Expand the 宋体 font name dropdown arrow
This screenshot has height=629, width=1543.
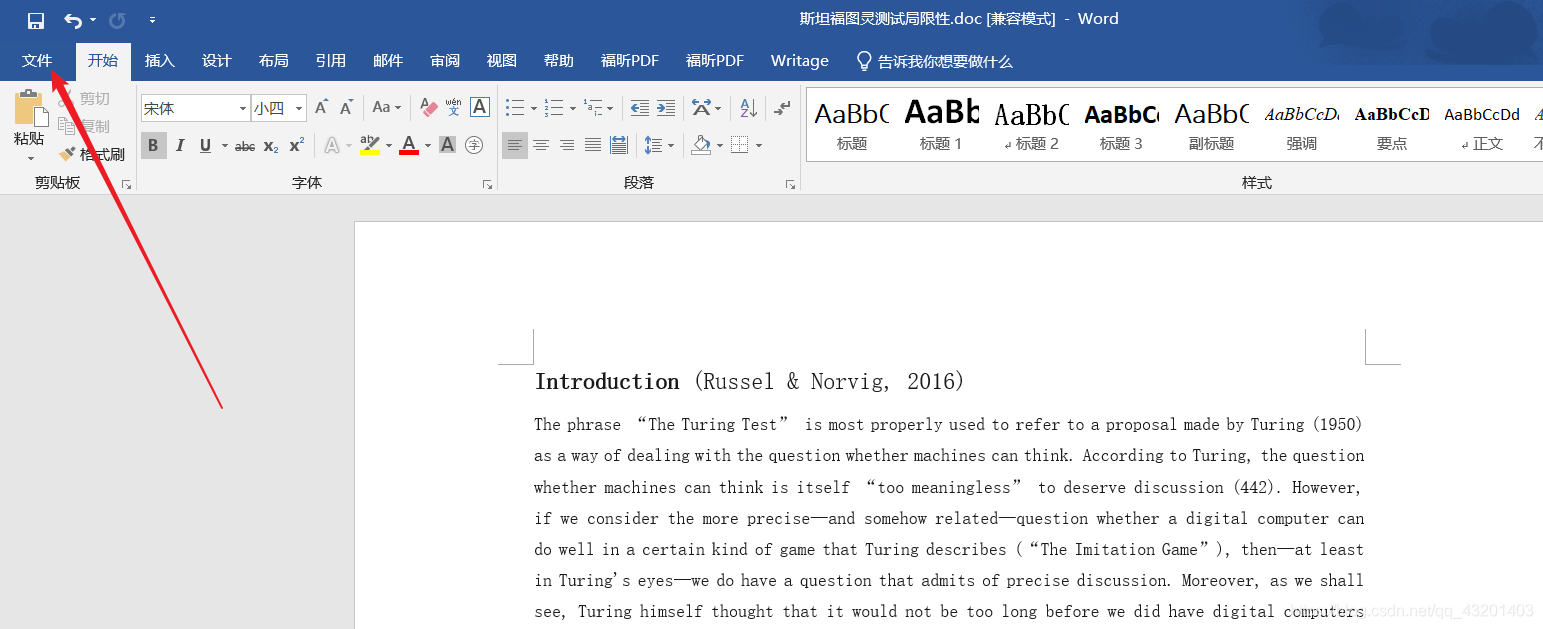coord(243,108)
